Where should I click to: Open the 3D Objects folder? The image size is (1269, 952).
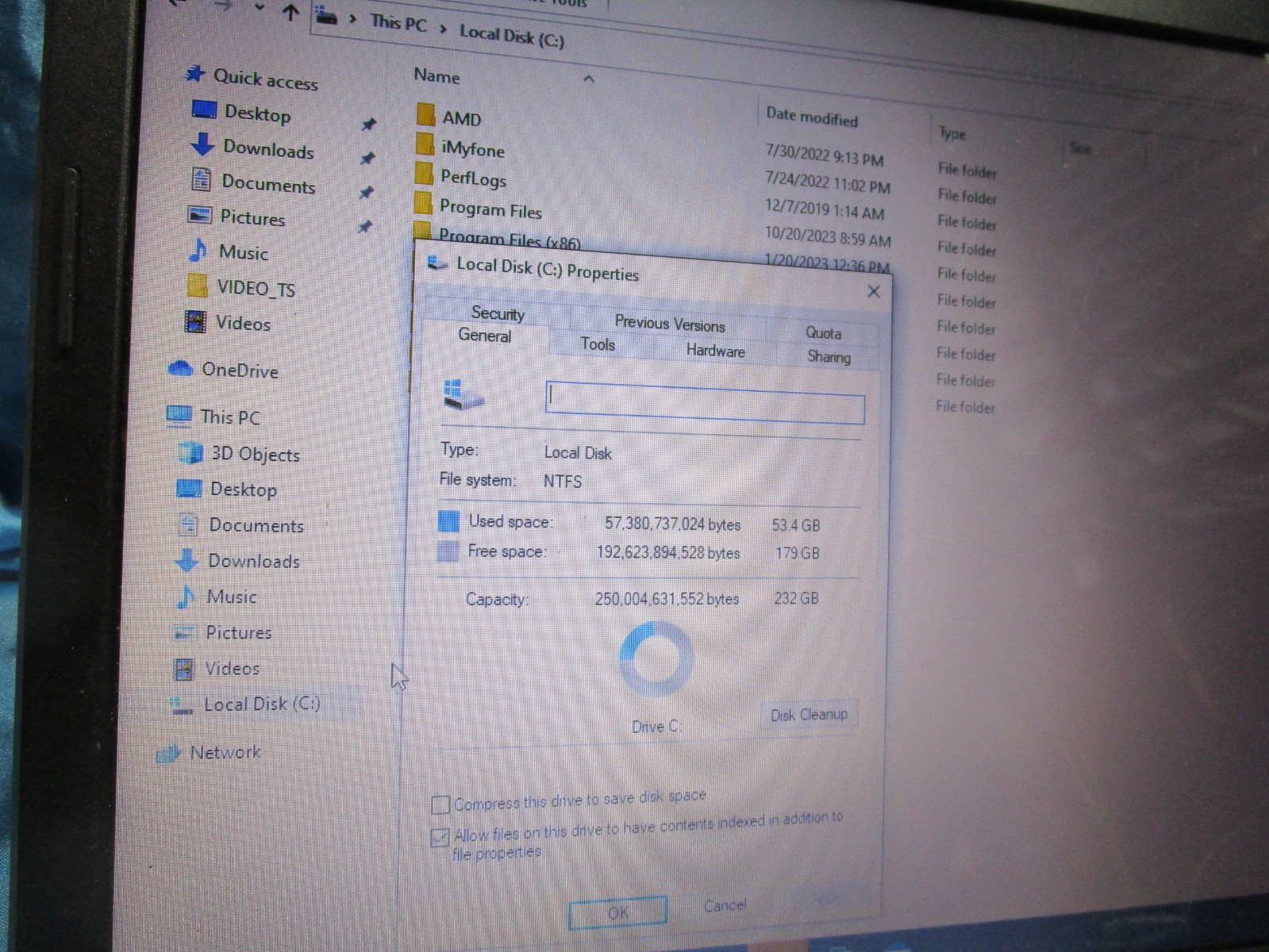click(x=255, y=455)
